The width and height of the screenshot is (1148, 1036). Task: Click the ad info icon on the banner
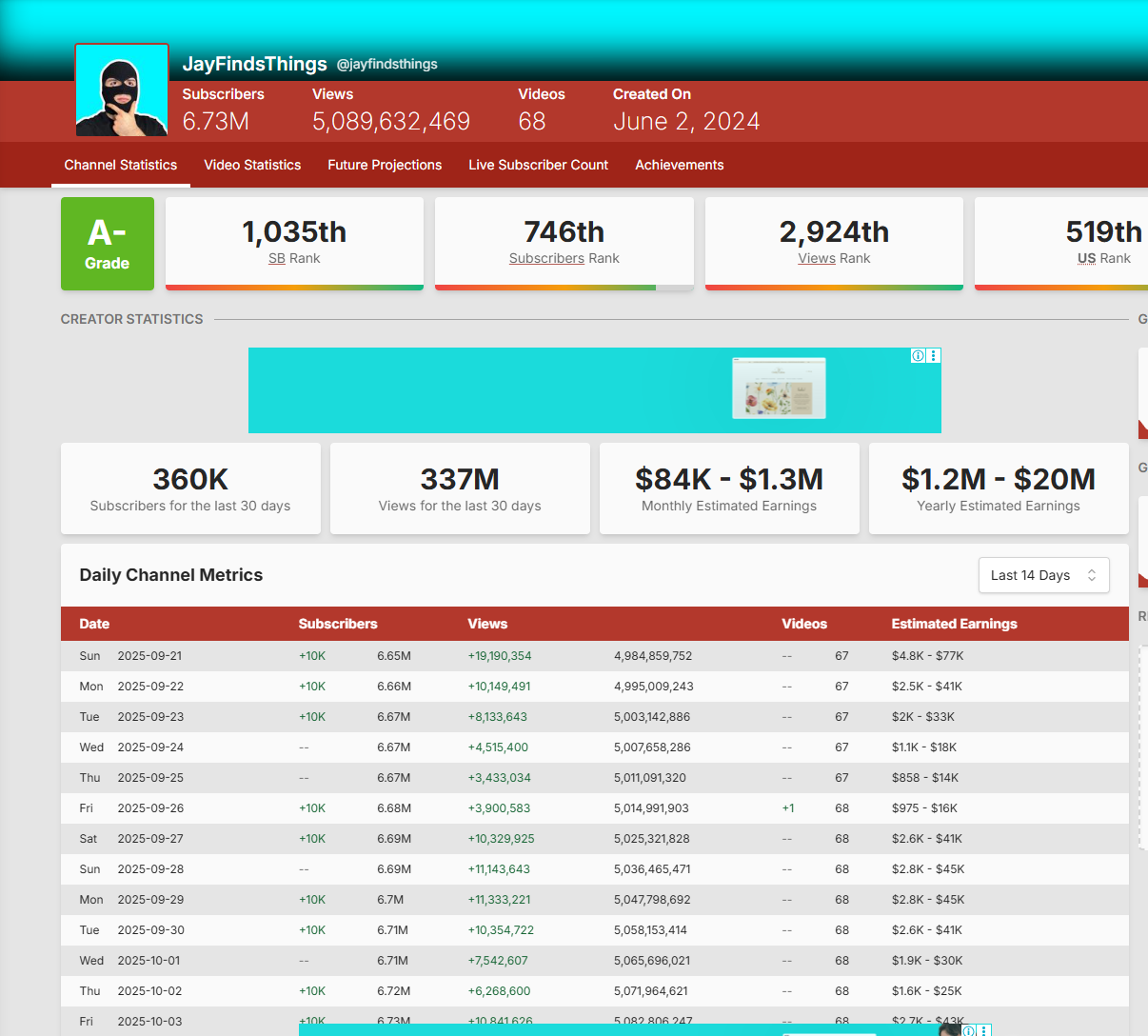(918, 356)
